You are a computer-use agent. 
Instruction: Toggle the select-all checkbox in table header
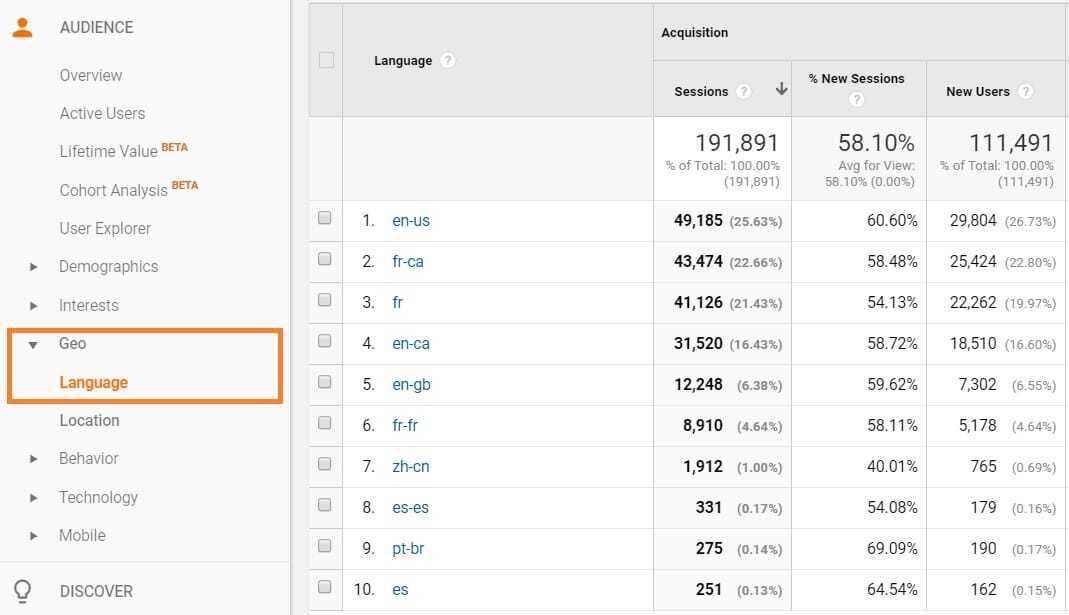click(x=326, y=60)
